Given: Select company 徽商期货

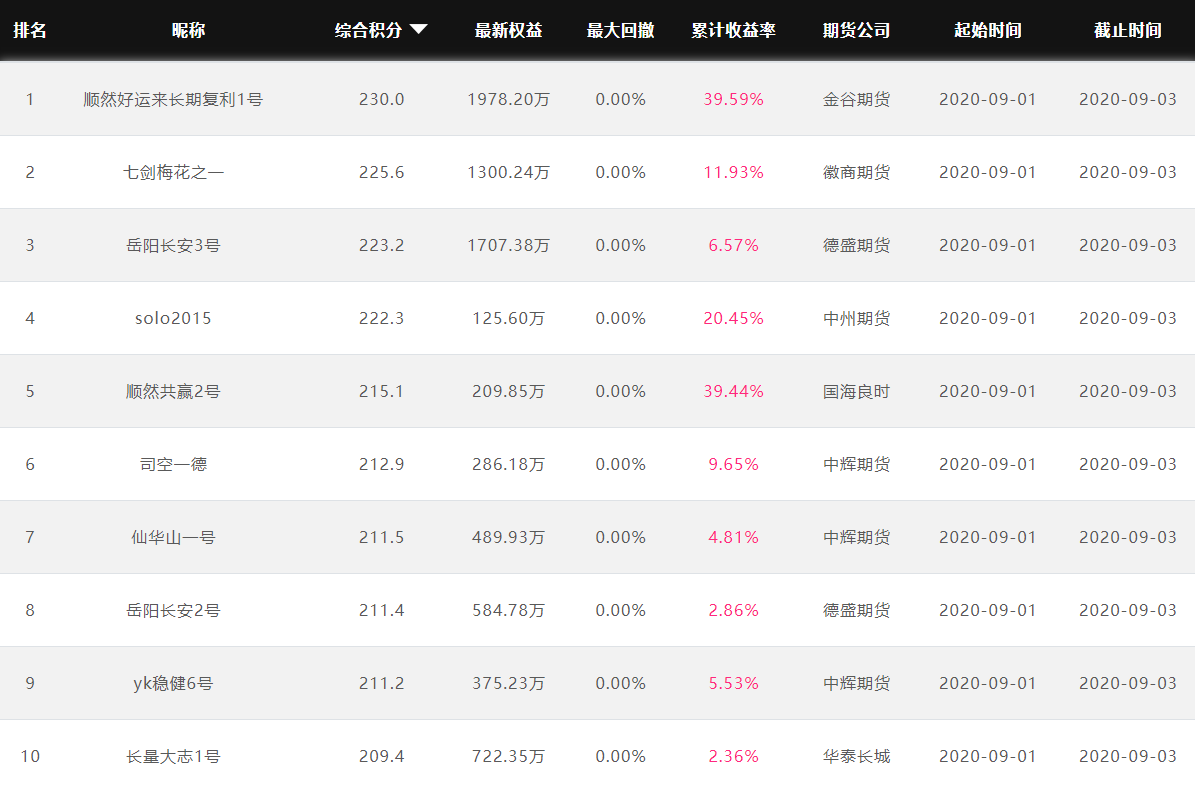Looking at the screenshot, I should click(x=857, y=172).
